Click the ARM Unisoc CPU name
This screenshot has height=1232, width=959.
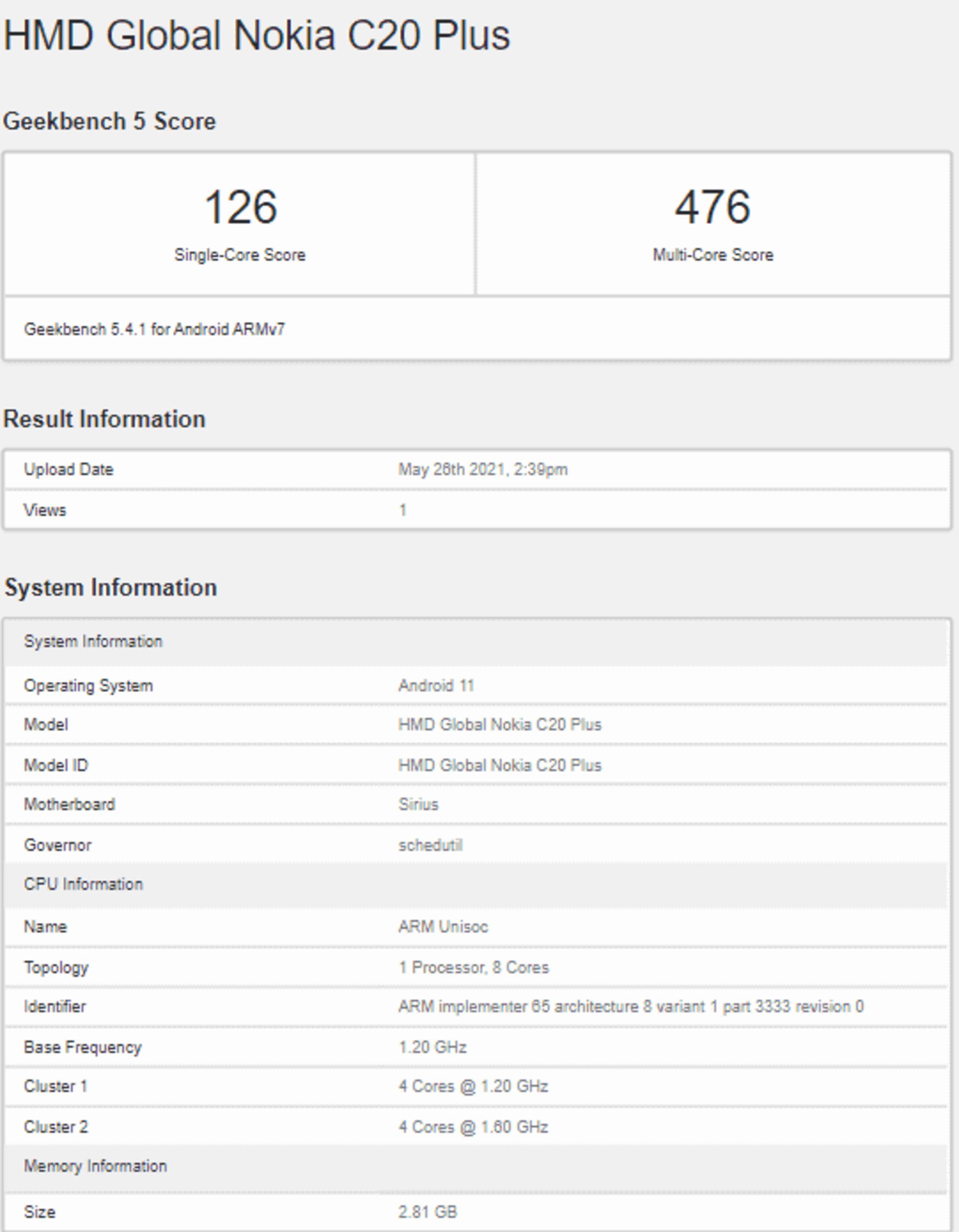[x=443, y=927]
